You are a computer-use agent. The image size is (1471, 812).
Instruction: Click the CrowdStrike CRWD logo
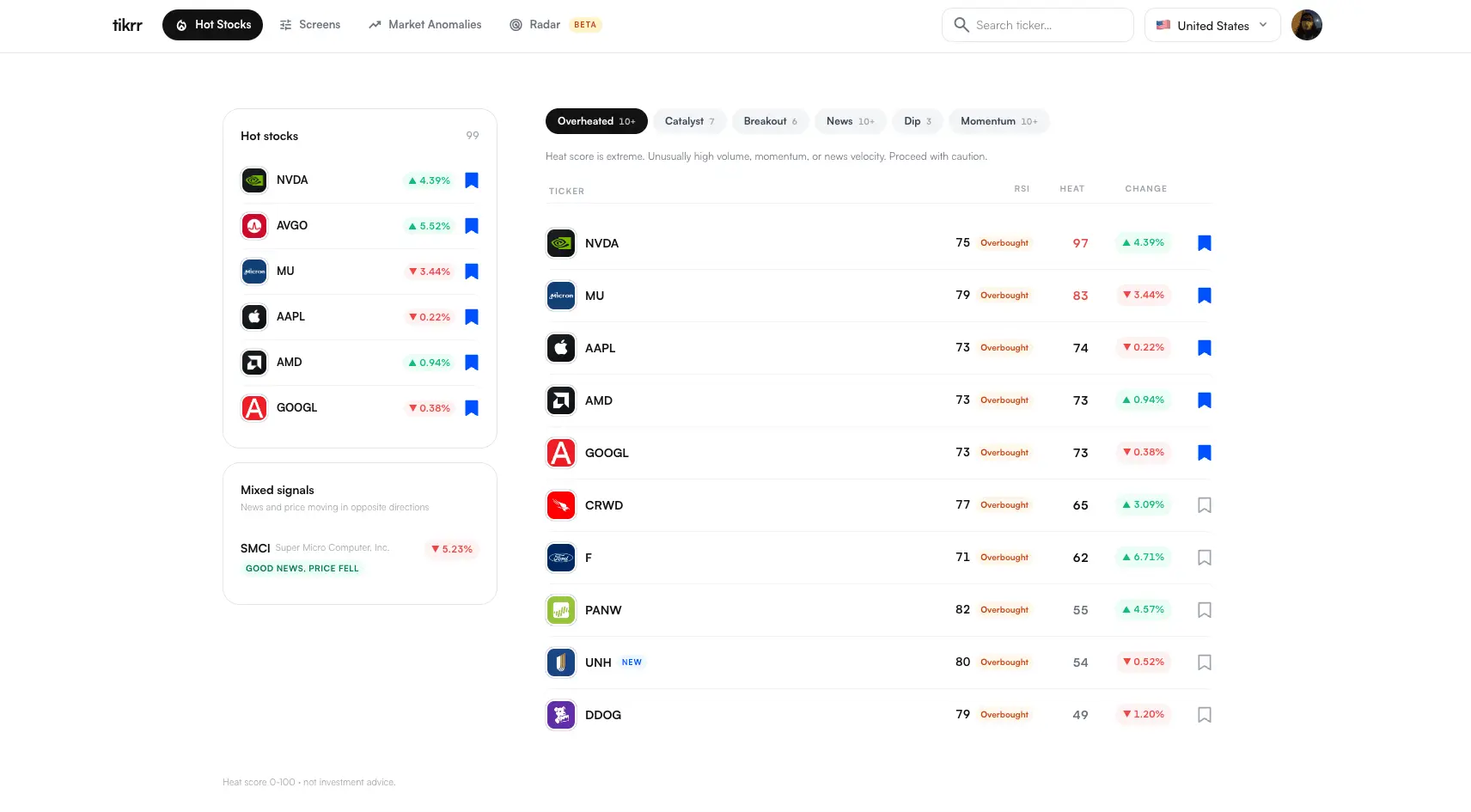pyautogui.click(x=561, y=505)
